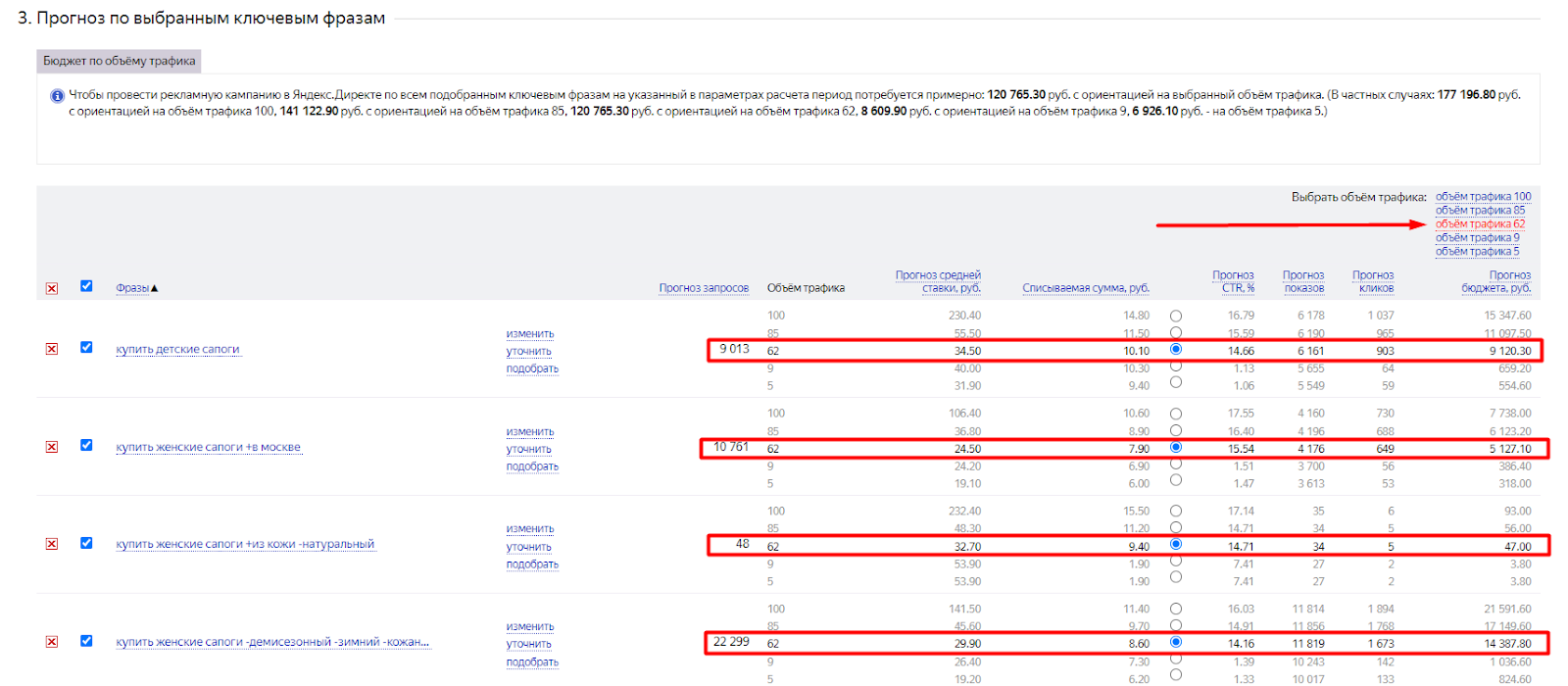Click 'изменить' for купить детские сапоги
This screenshot has width=1568, height=686.
pos(530,334)
